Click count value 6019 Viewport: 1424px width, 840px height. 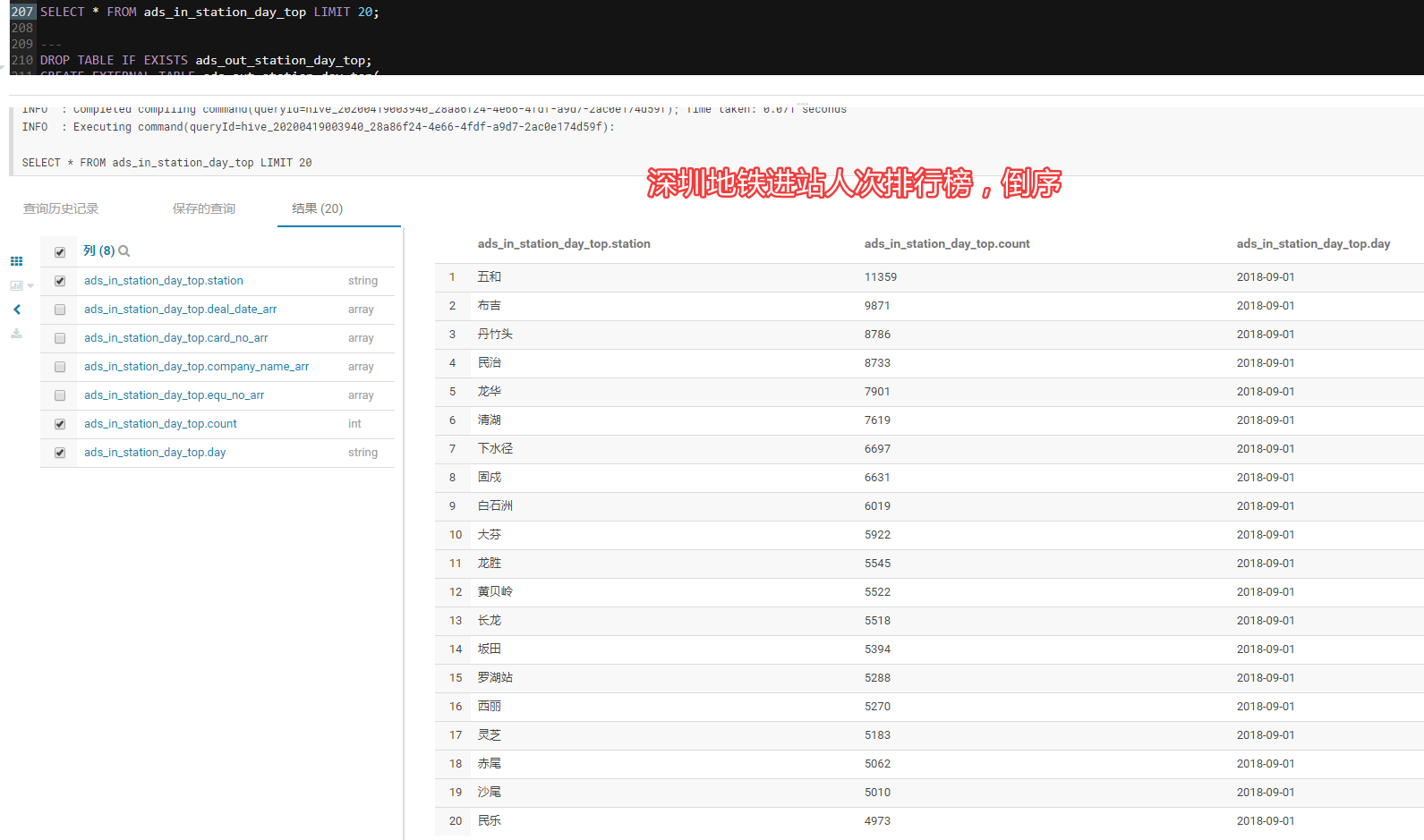[x=877, y=506]
